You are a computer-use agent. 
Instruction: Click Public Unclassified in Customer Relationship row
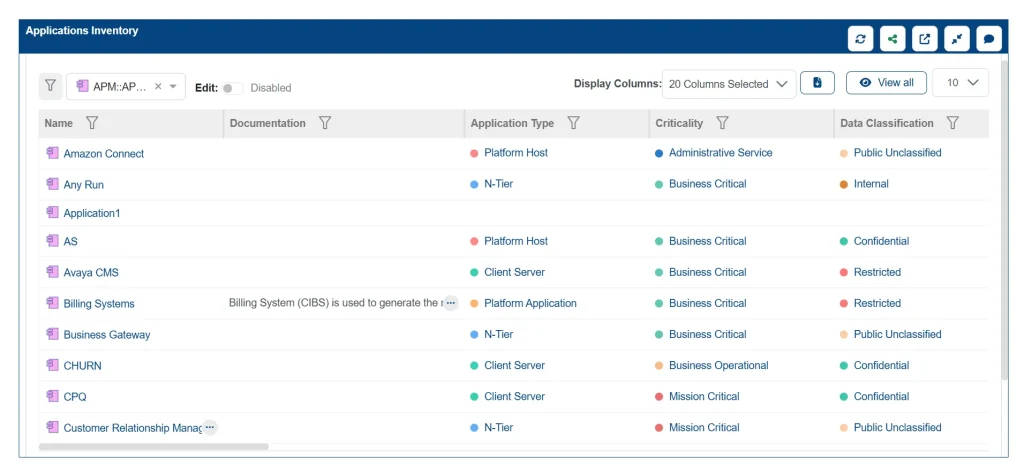(x=897, y=427)
